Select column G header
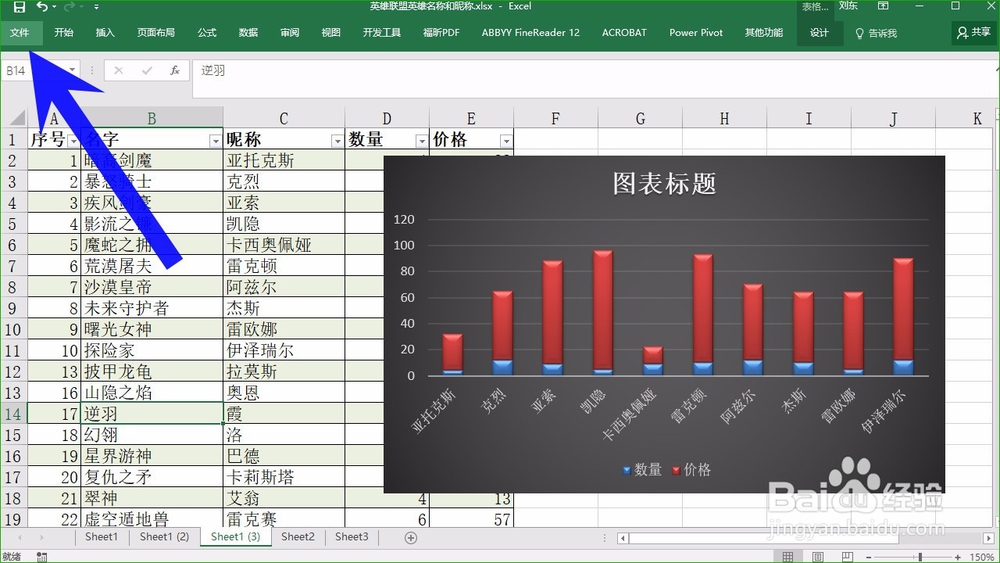1000x563 pixels. 640,118
